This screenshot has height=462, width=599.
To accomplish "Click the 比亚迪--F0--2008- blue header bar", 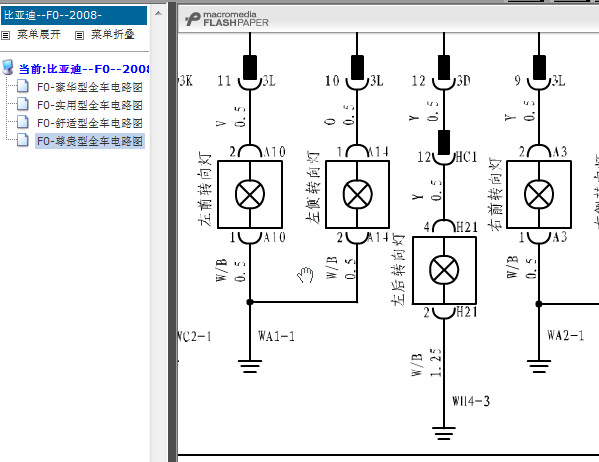I will 74,15.
